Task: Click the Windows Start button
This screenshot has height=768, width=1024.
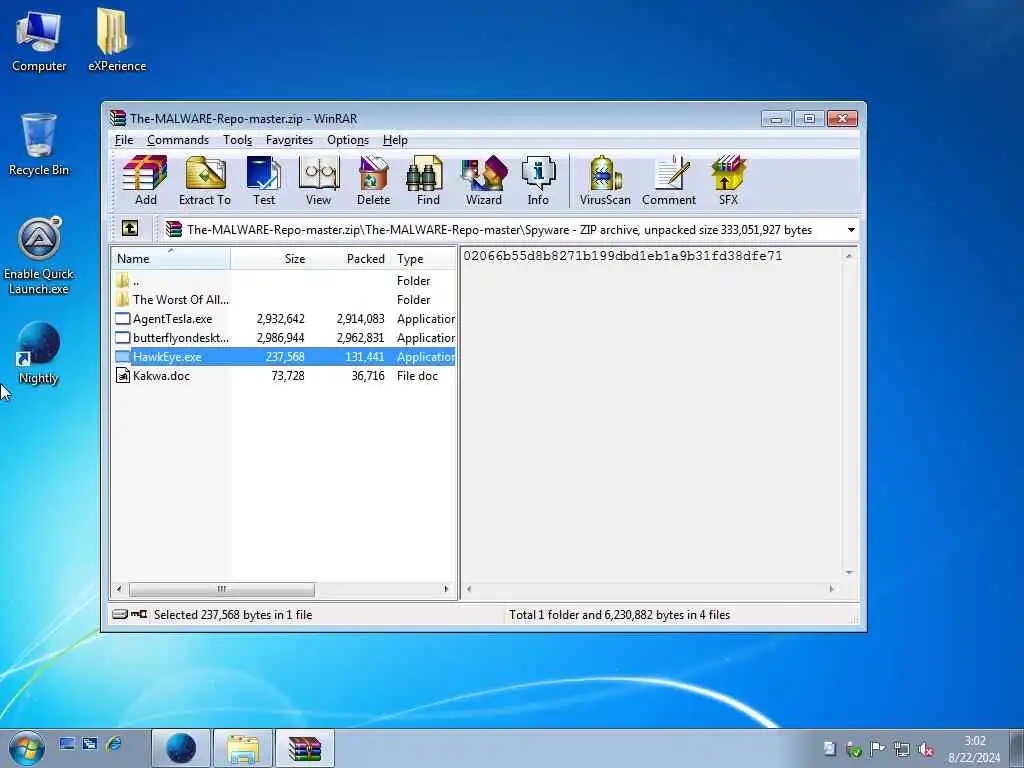Action: coord(27,748)
